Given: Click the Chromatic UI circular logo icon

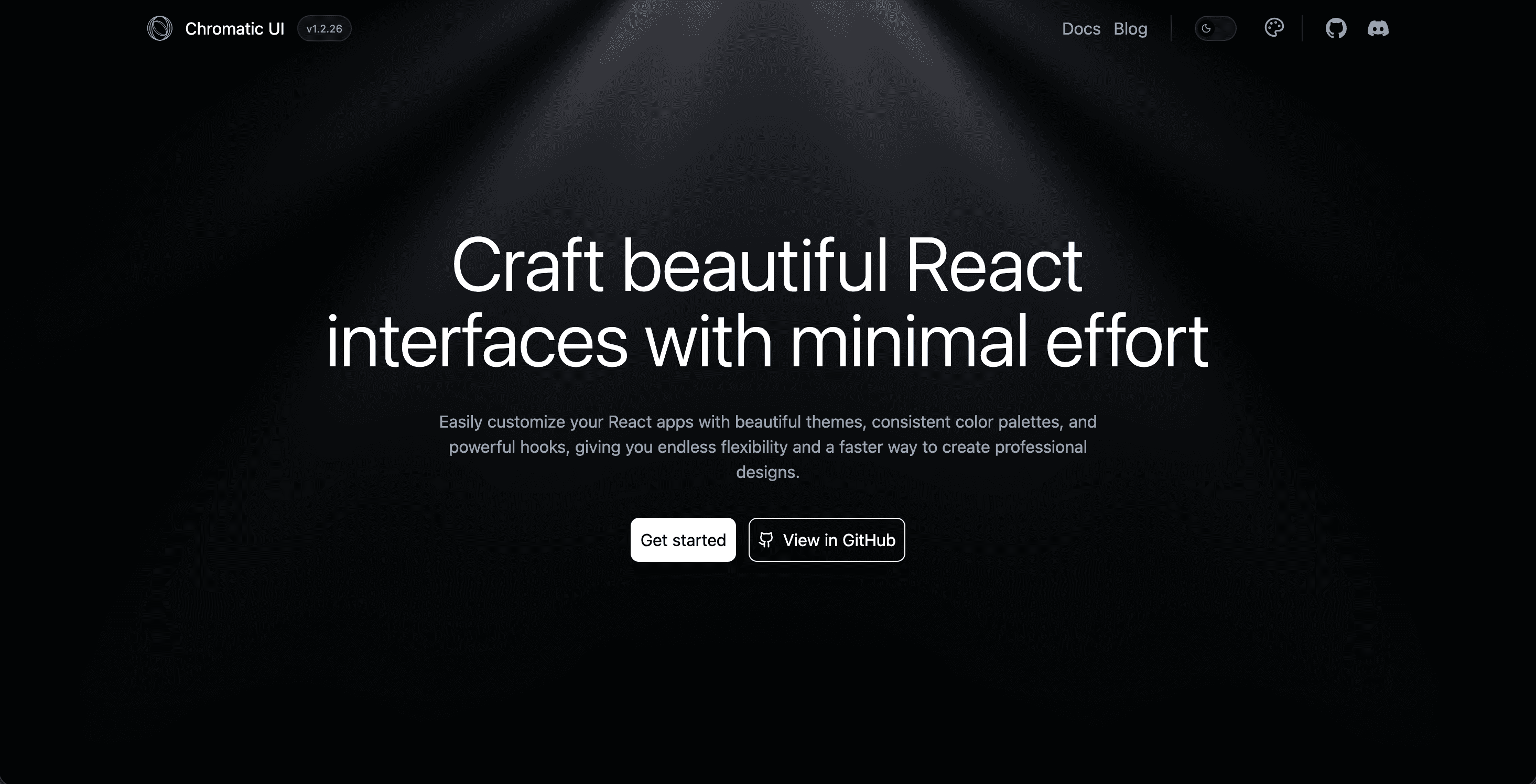Looking at the screenshot, I should (160, 29).
